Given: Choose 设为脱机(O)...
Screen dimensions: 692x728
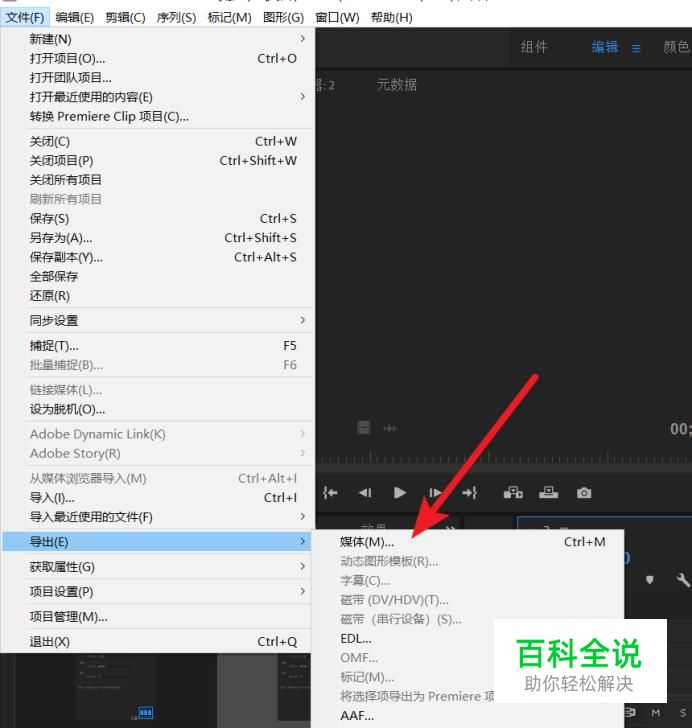Looking at the screenshot, I should pyautogui.click(x=157, y=409).
